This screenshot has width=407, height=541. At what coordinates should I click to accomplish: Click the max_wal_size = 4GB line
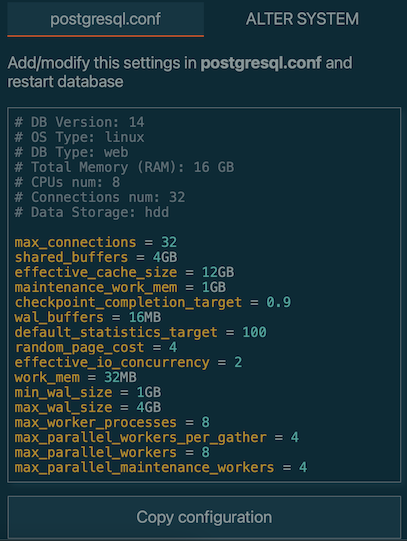click(88, 407)
